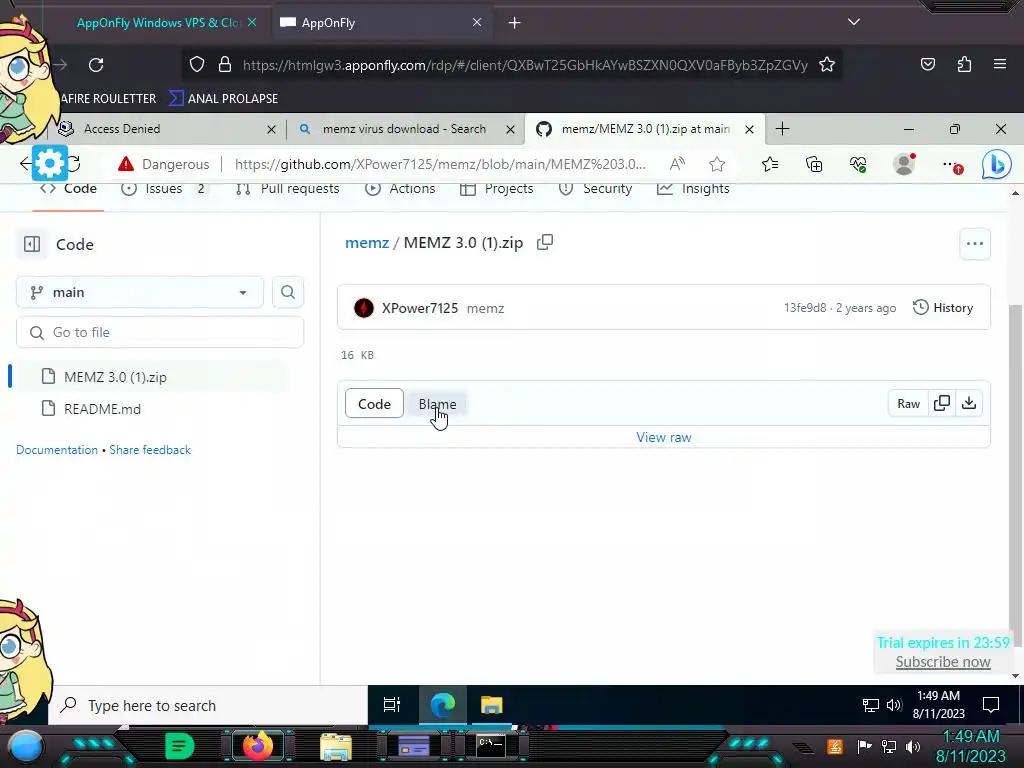Click the Subscribe now link

942,662
